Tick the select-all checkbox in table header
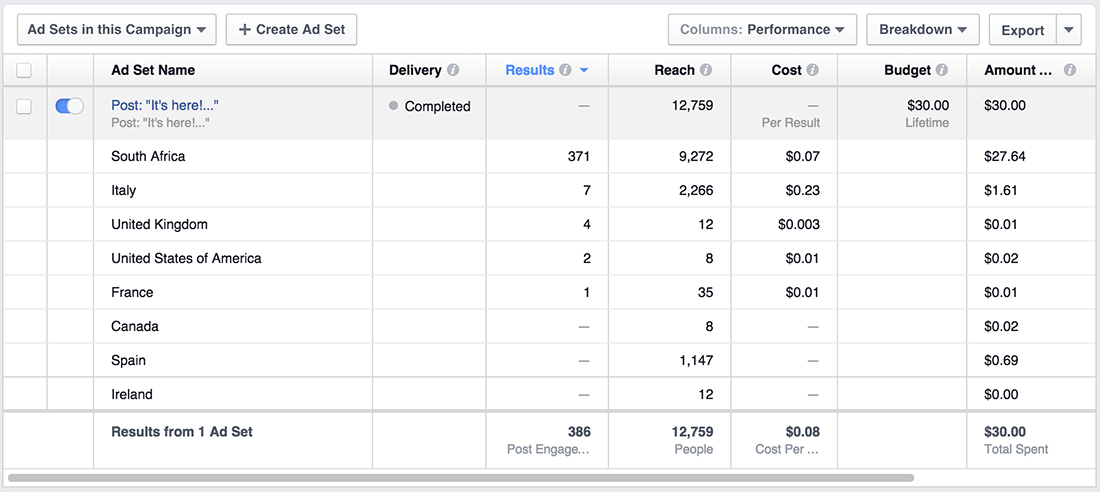 (x=24, y=70)
